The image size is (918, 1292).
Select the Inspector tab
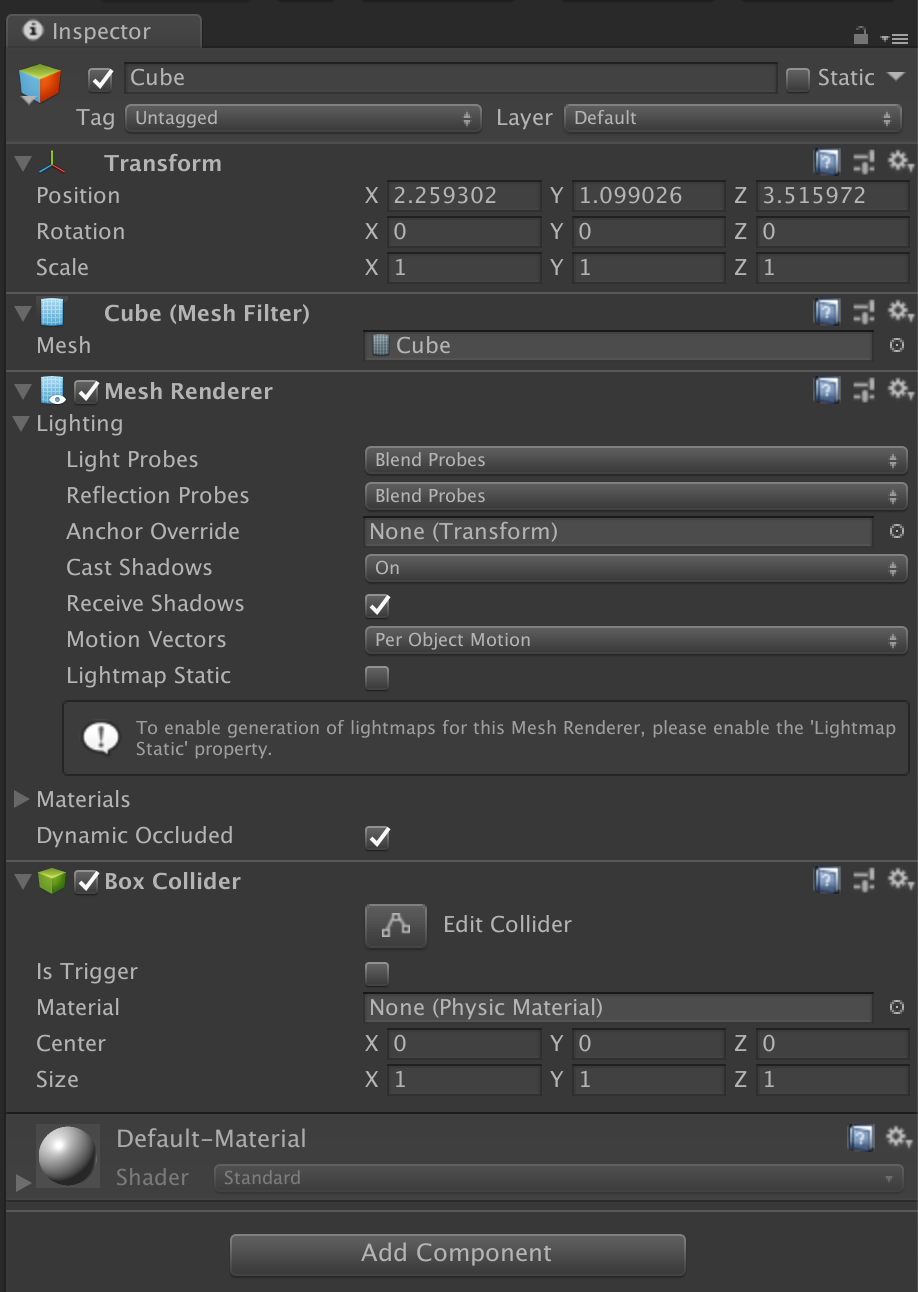coord(102,31)
